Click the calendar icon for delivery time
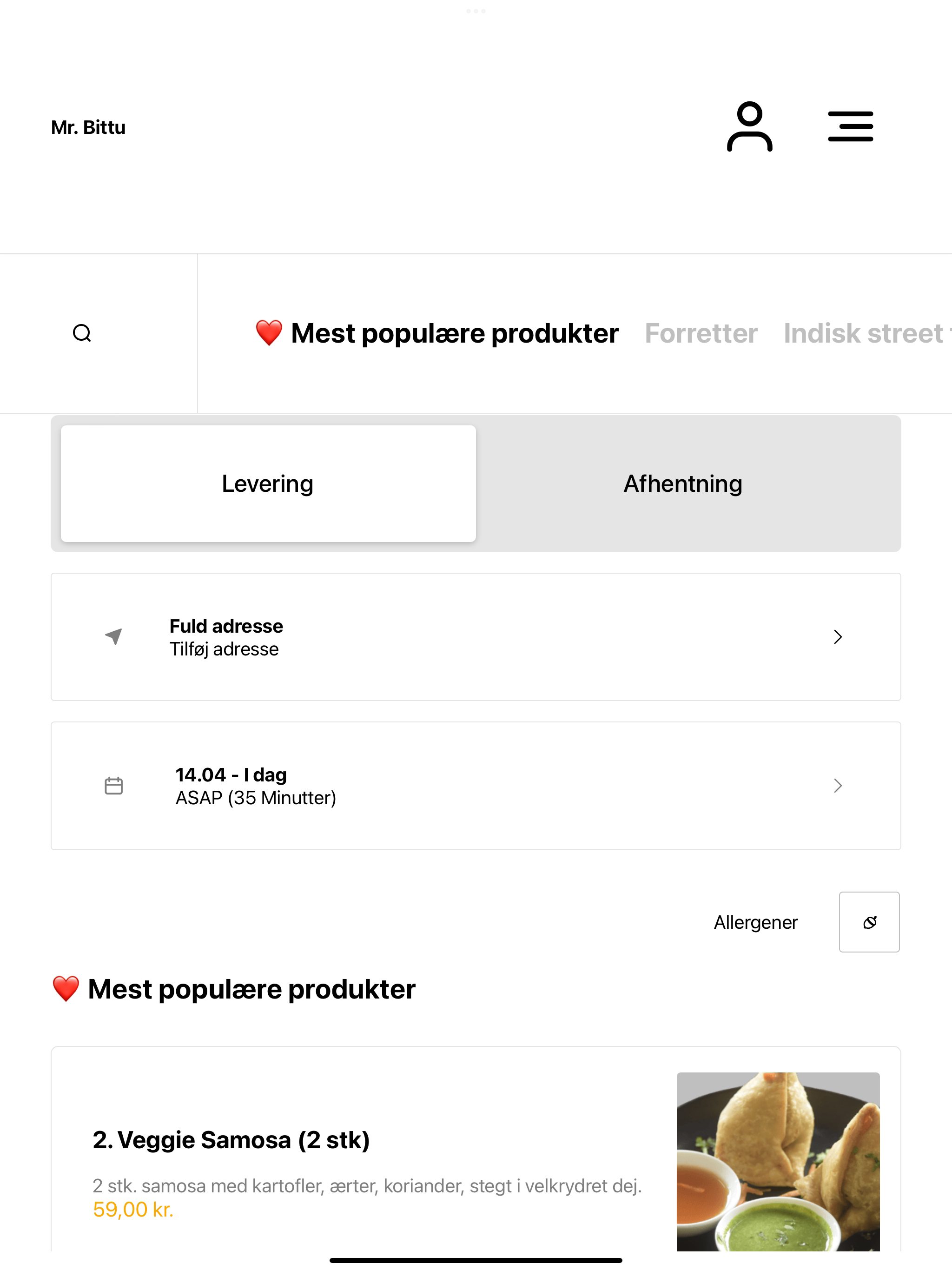This screenshot has width=952, height=1270. tap(114, 786)
